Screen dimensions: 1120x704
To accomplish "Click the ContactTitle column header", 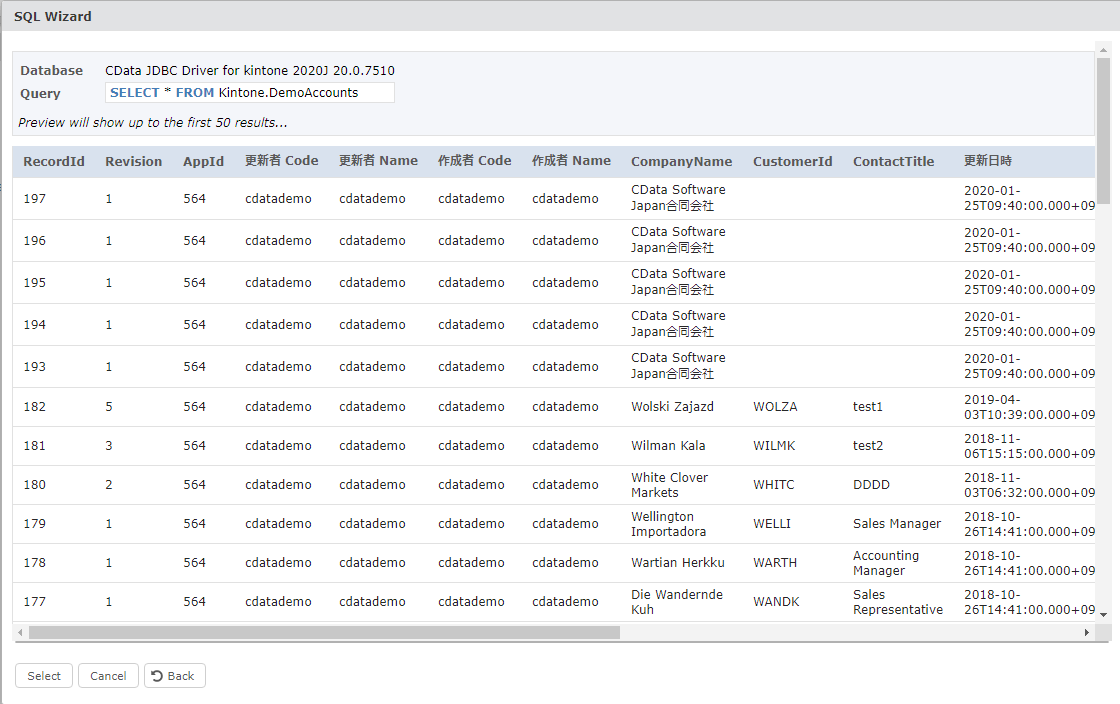I will click(893, 162).
